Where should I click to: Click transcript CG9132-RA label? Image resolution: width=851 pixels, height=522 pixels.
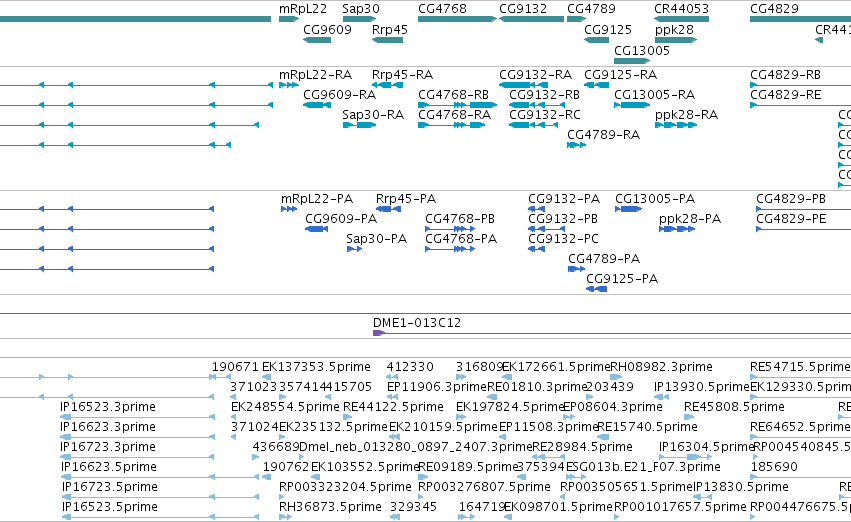(x=535, y=75)
